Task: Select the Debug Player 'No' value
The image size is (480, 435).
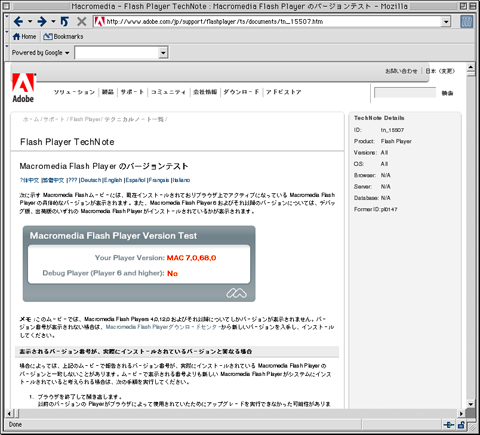Action: (x=172, y=273)
